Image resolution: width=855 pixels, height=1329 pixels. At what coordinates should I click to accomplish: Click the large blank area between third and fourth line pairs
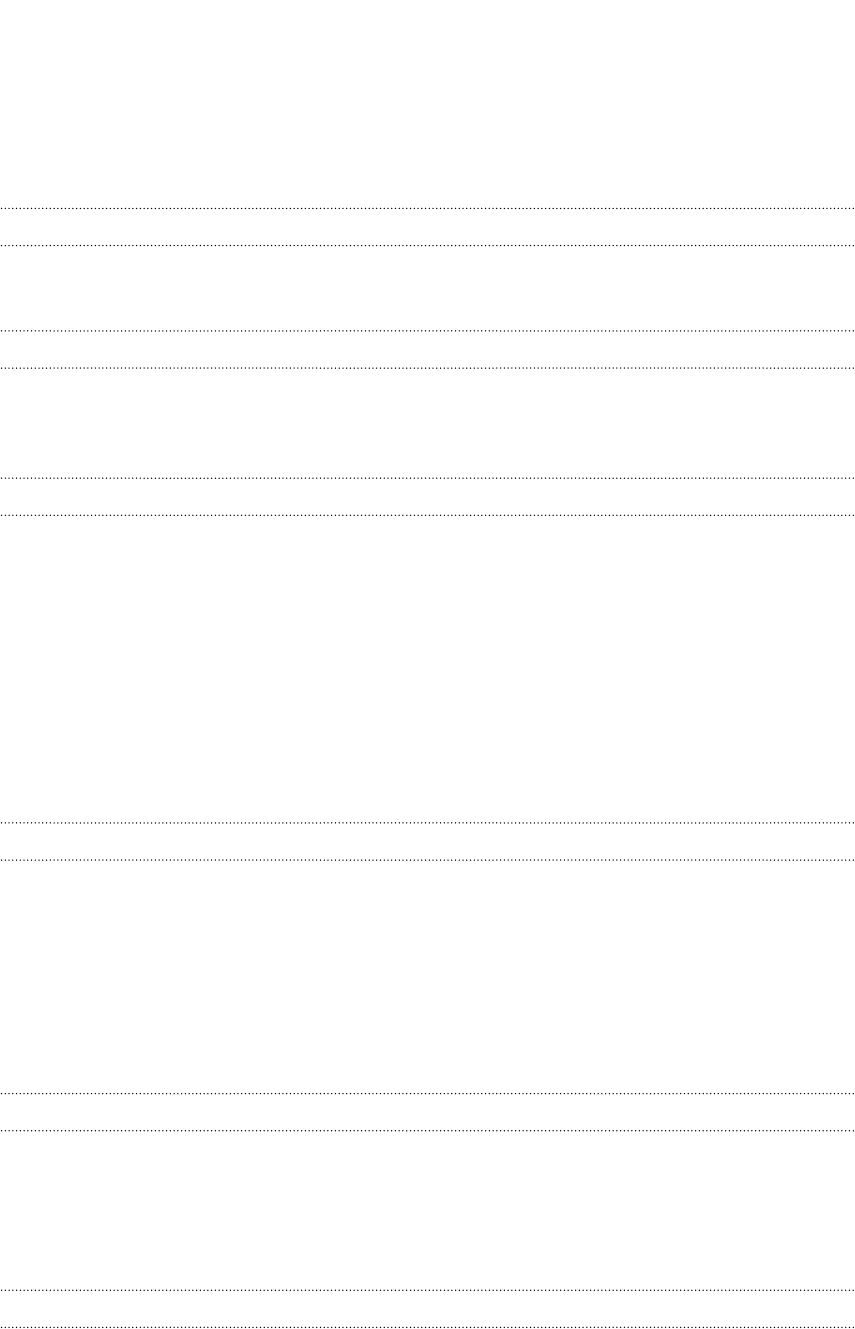(x=427, y=669)
